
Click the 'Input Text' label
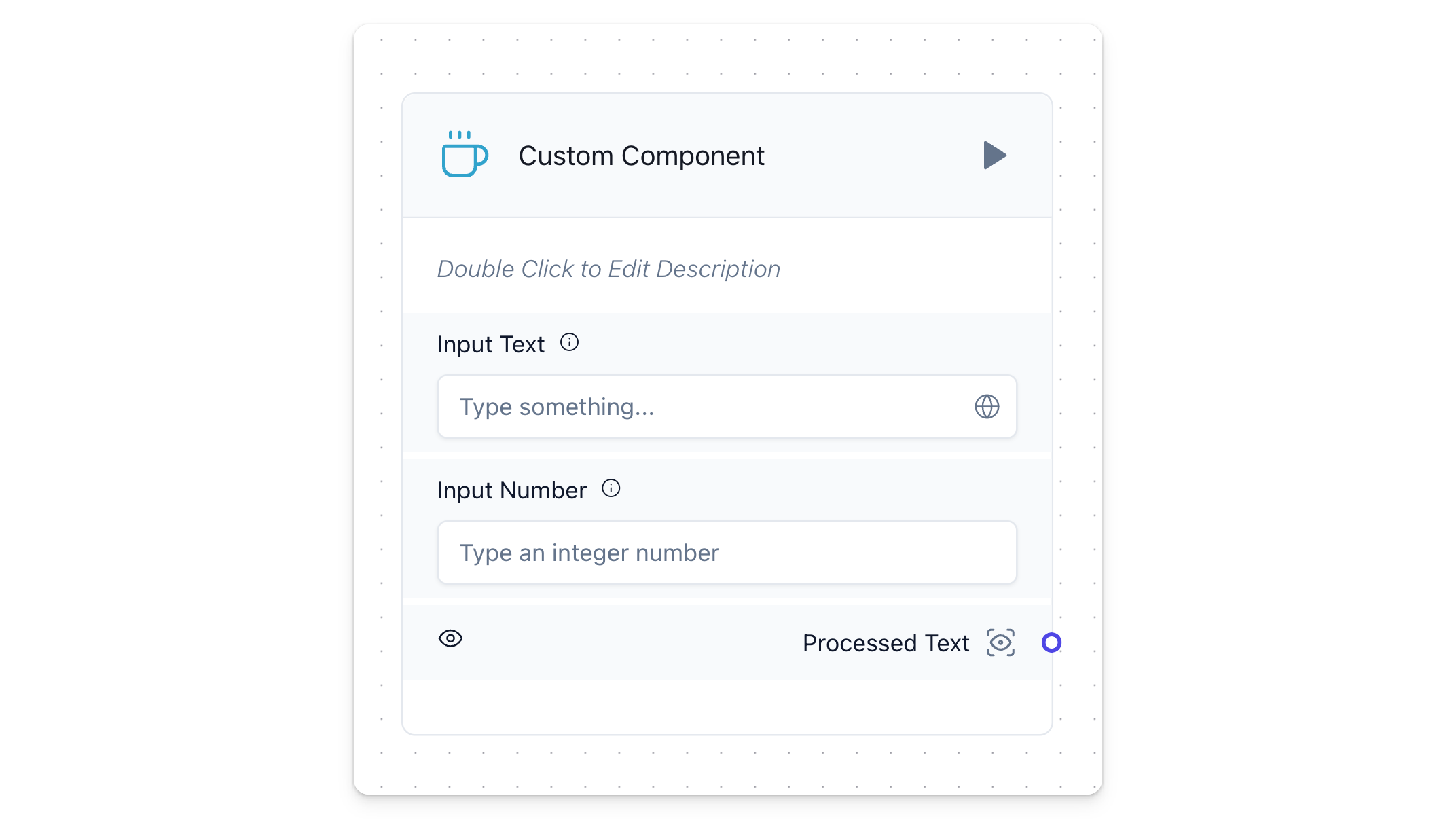[x=490, y=344]
